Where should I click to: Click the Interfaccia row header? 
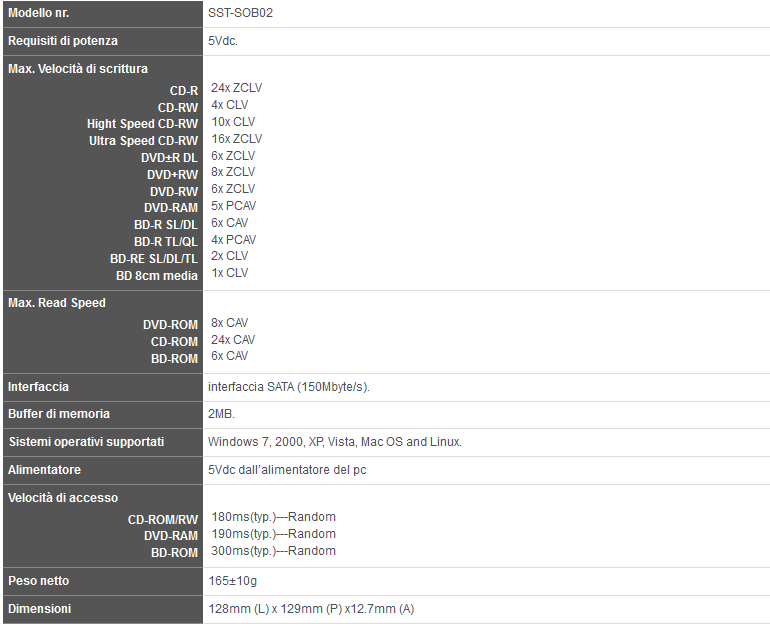pyautogui.click(x=38, y=387)
